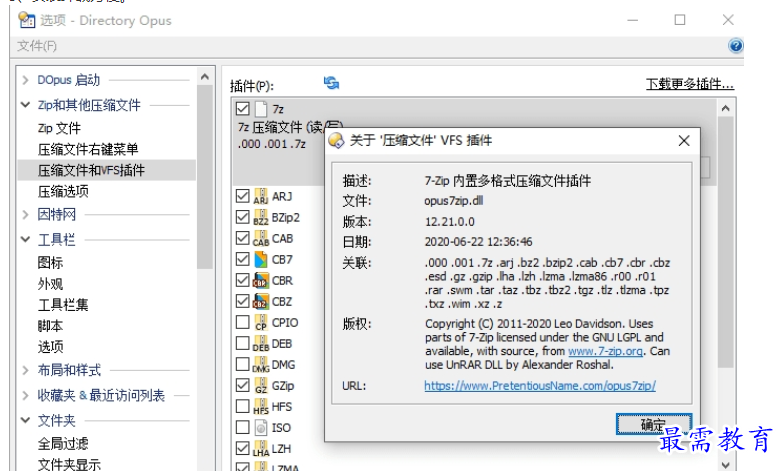Open the 图标 page under 工具栏
781x471 pixels.
point(50,262)
